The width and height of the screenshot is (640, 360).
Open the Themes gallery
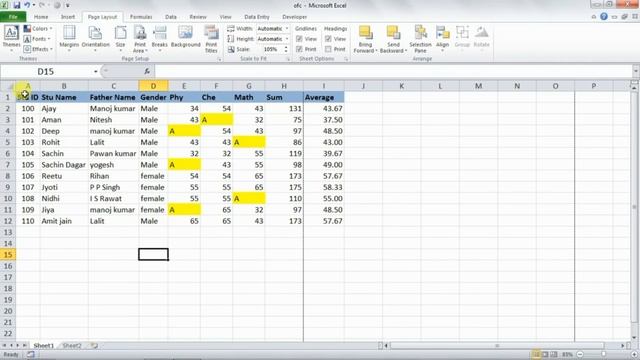tap(11, 38)
